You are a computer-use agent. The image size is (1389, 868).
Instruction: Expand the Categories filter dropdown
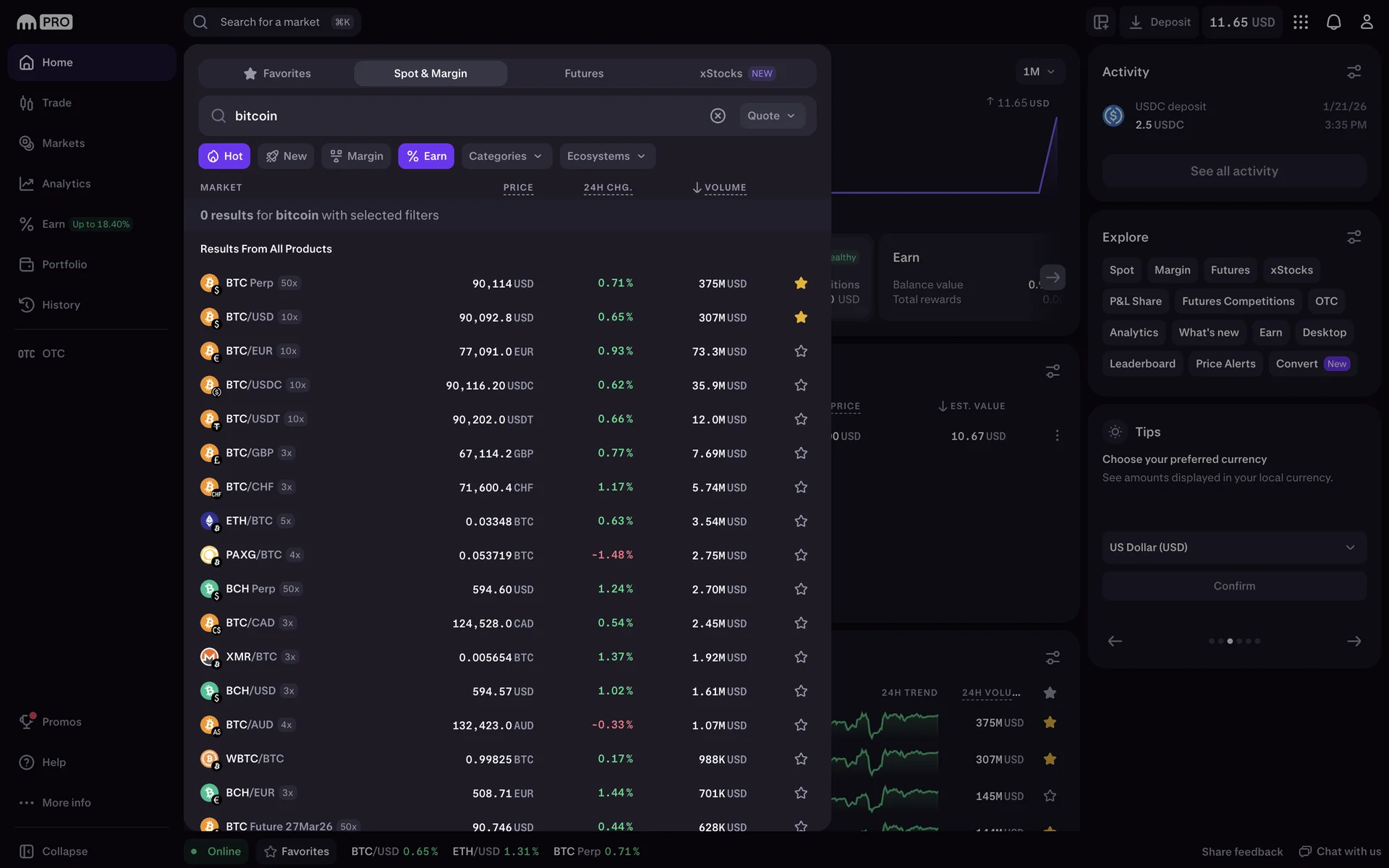(506, 156)
